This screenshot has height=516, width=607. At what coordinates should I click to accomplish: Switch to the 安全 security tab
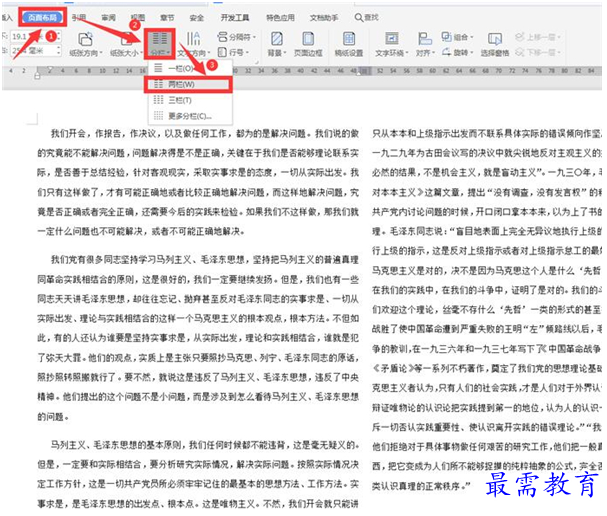[x=196, y=17]
